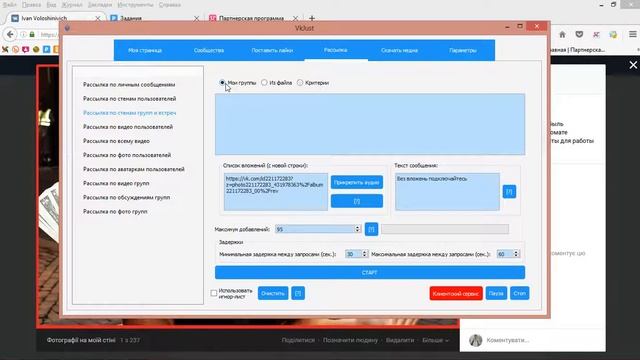The height and width of the screenshot is (360, 640).
Task: Click the Пауза button
Action: pos(496,293)
